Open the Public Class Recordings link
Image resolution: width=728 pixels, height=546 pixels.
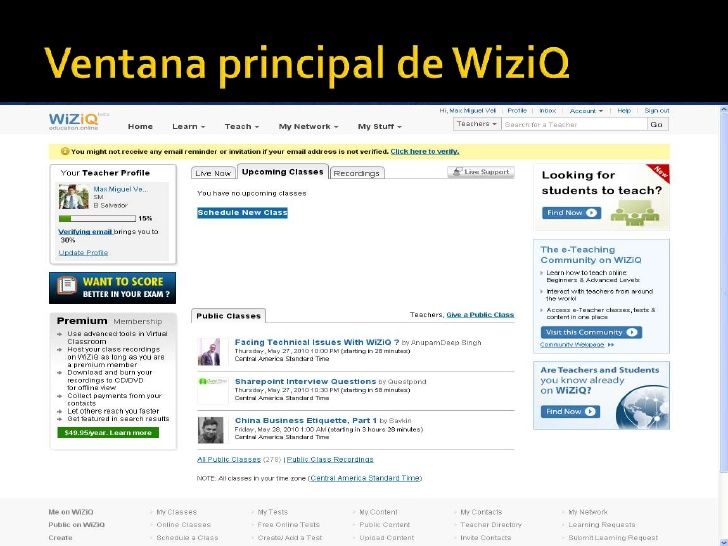pos(330,459)
